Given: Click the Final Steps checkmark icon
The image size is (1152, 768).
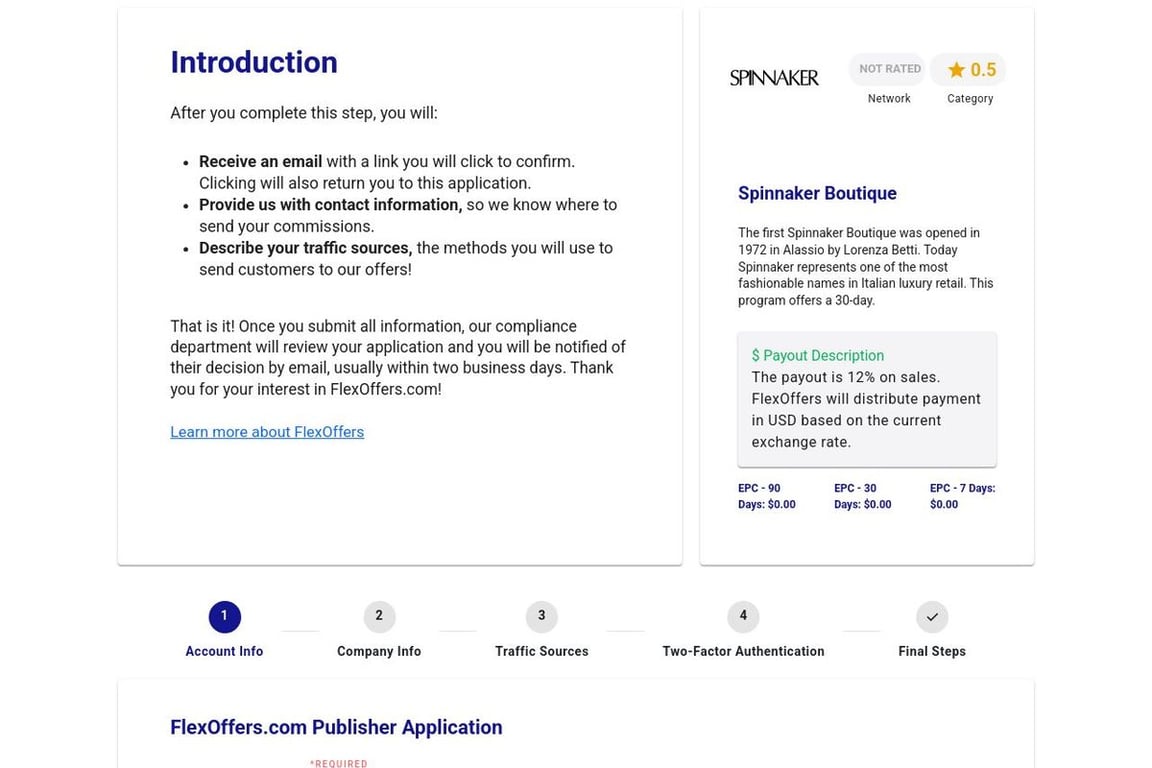Looking at the screenshot, I should 932,617.
